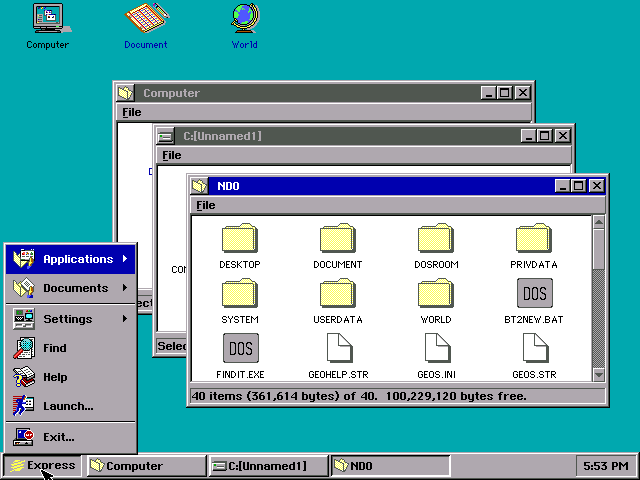Screen dimensions: 640x480
Task: Expand the Documents submenu arrow
Action: coord(125,288)
